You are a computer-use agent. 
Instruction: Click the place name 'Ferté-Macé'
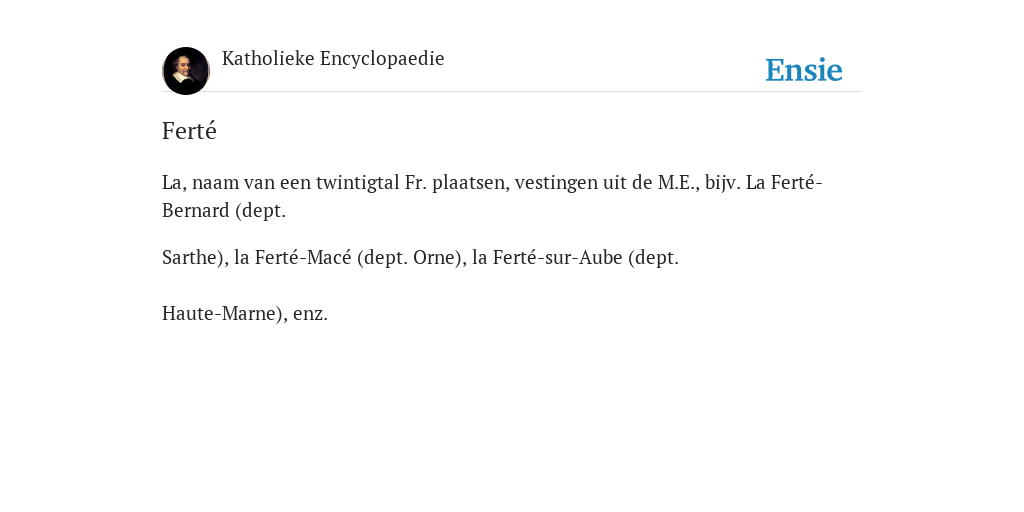tap(303, 258)
